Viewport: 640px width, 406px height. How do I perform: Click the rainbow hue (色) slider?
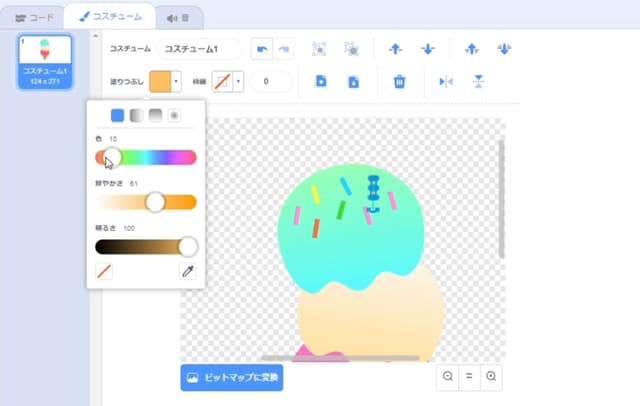[146, 158]
